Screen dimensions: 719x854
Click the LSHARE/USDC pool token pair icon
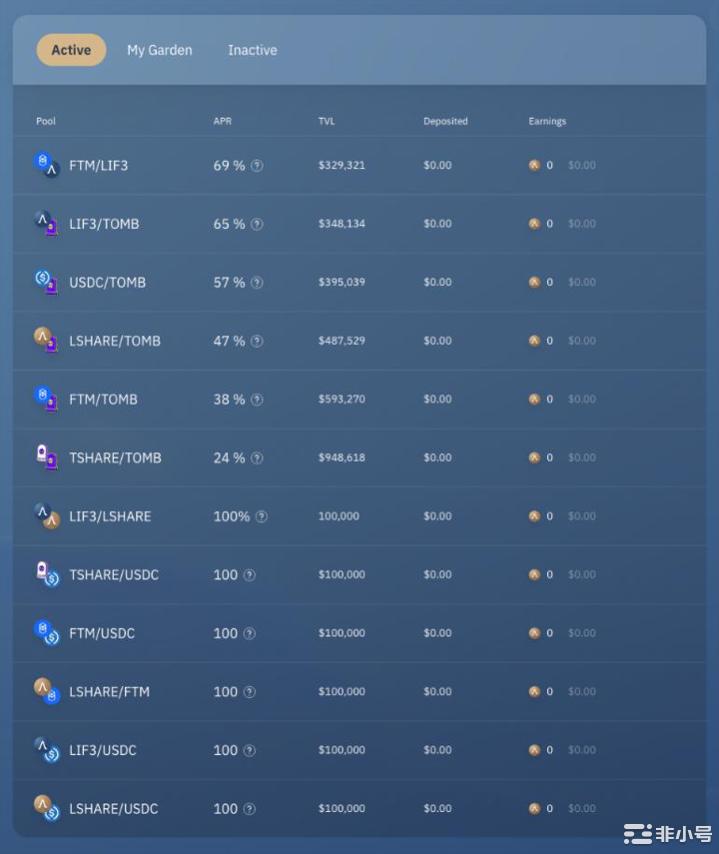pyautogui.click(x=46, y=808)
